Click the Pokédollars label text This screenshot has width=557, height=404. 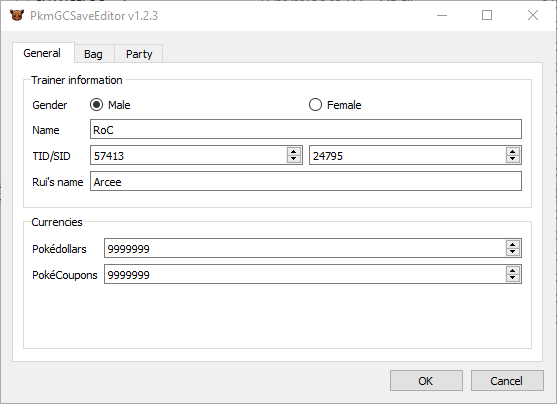59,249
